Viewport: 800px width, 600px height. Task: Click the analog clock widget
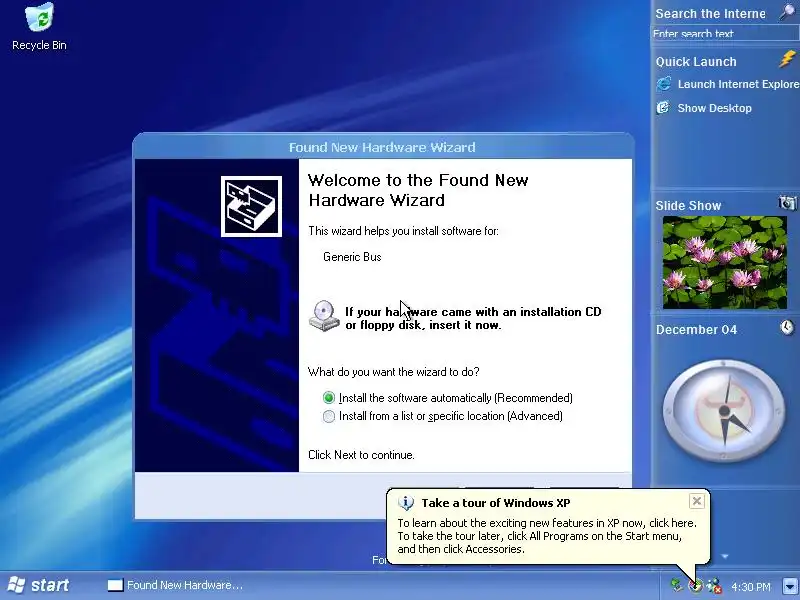[724, 411]
